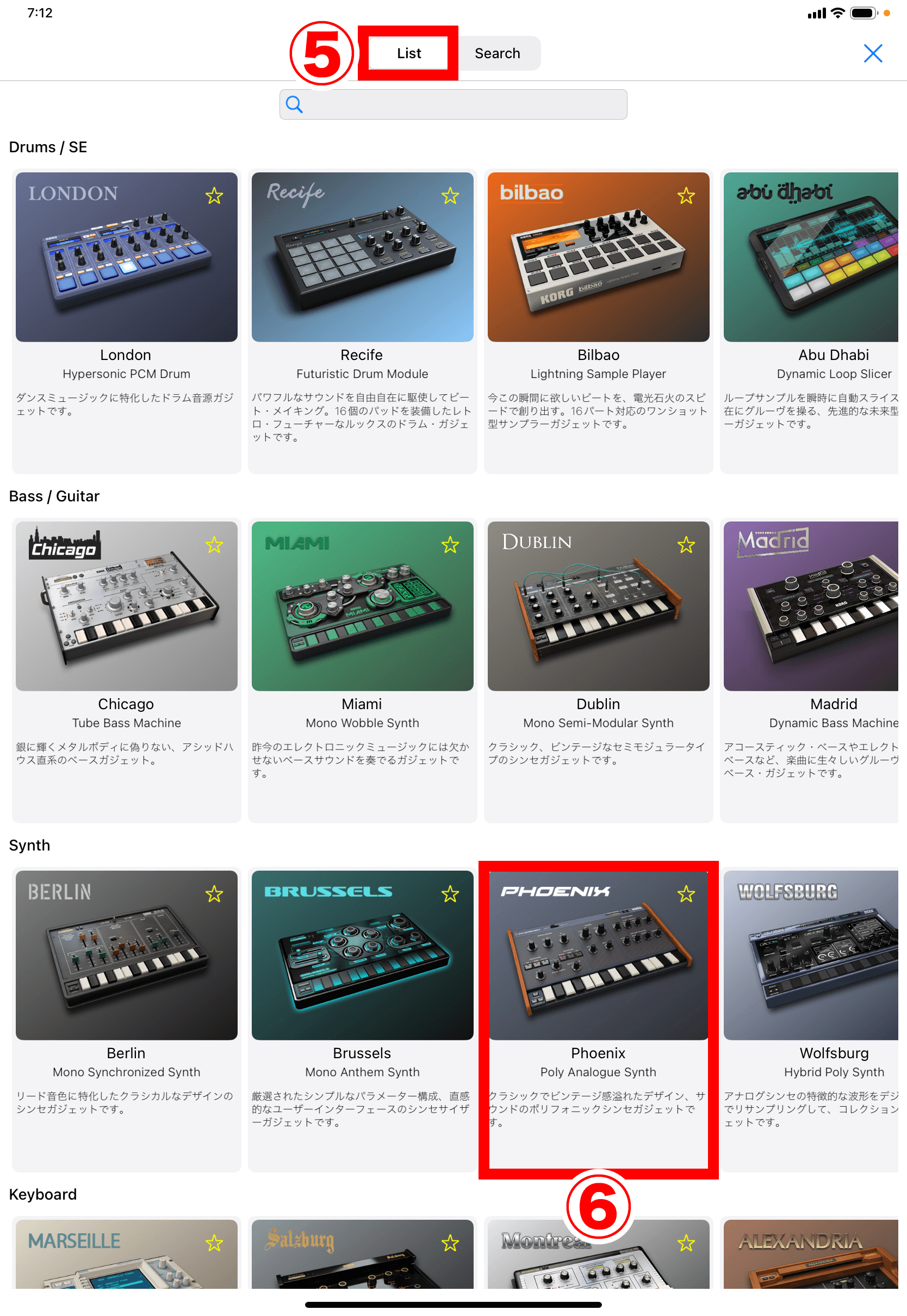Star the Miami wobble synth
Screen dimensions: 907x1316
(x=450, y=545)
